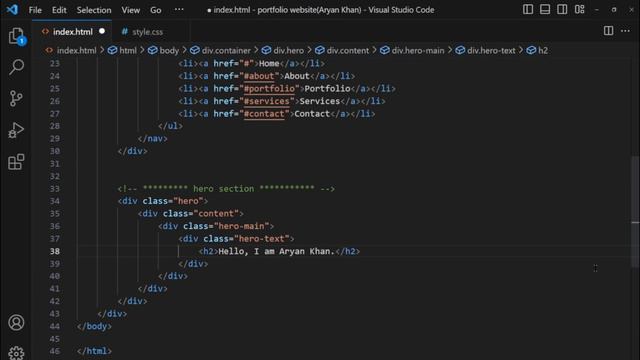Open the Go menu
The image size is (640, 360).
pyautogui.click(x=156, y=10)
